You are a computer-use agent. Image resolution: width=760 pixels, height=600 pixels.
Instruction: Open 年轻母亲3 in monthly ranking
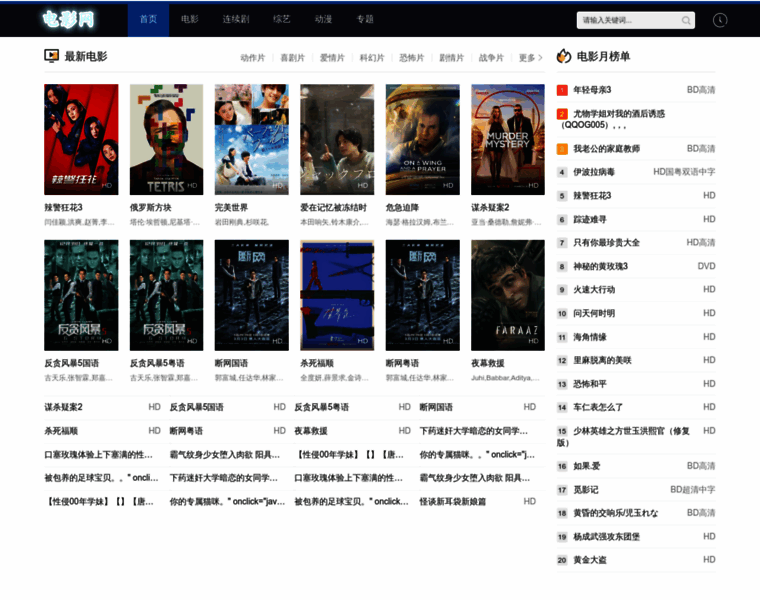pos(592,90)
